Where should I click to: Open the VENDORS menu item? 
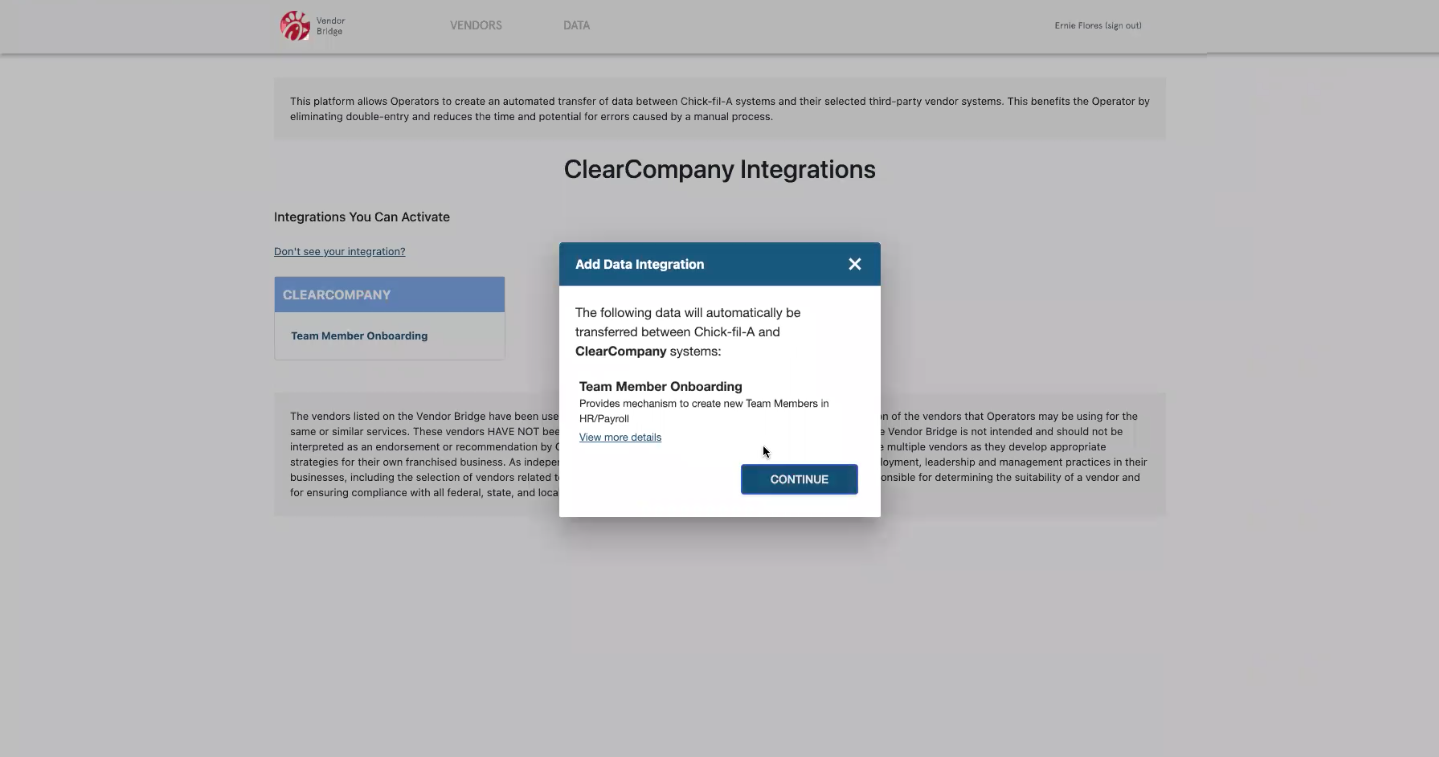[476, 26]
